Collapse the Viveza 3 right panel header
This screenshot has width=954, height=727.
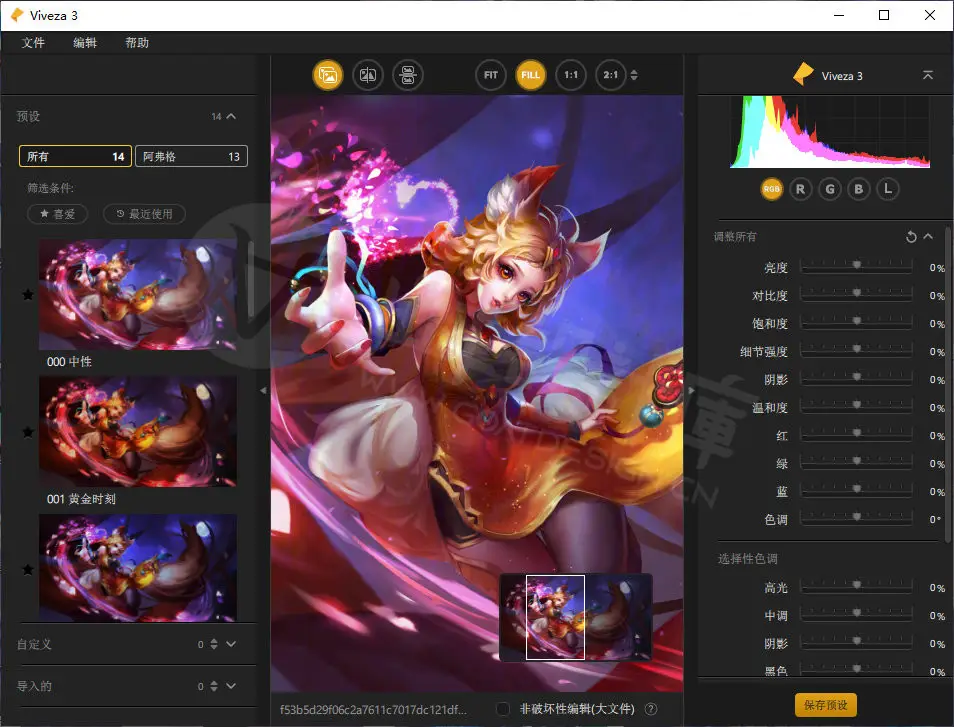coord(928,75)
